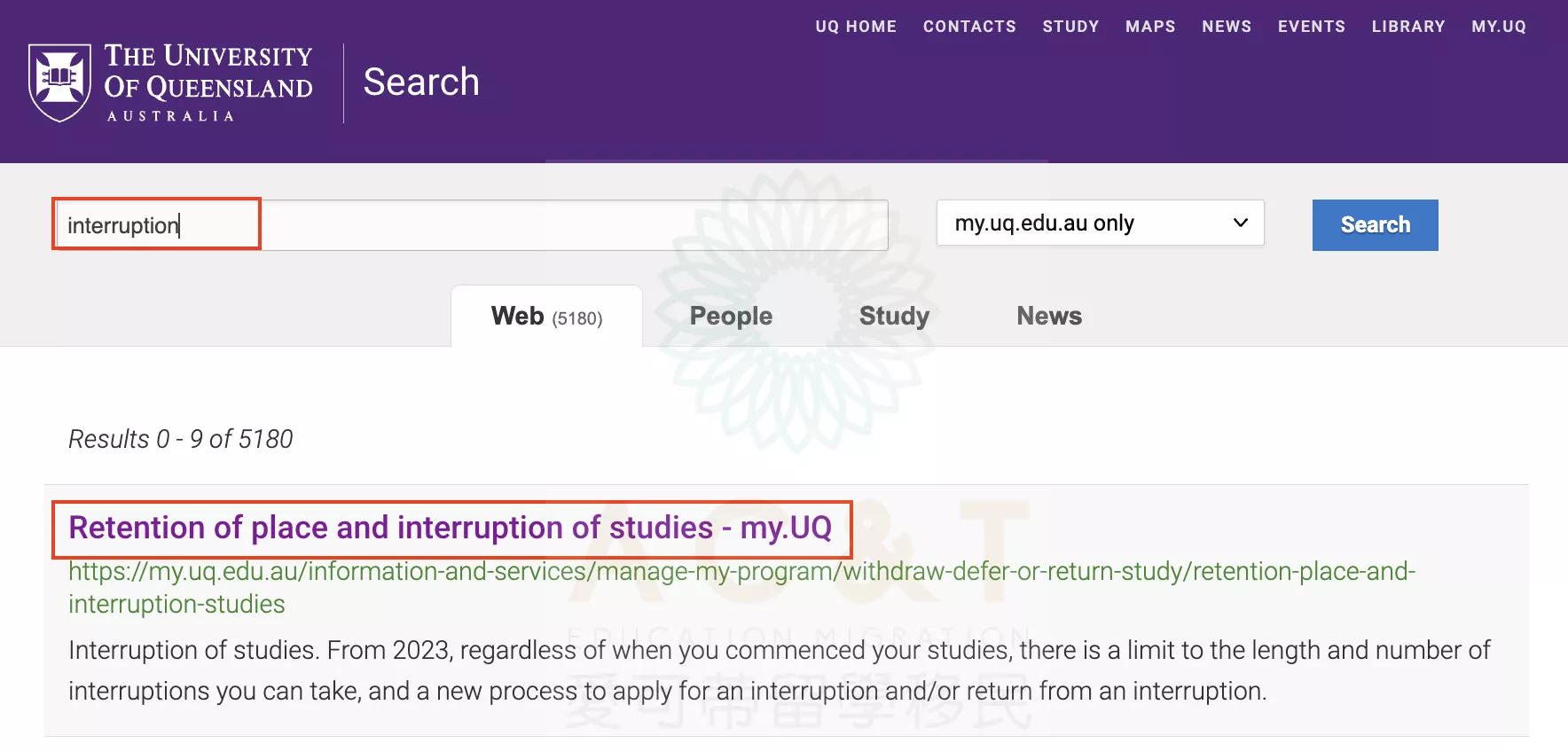1568x752 pixels.
Task: Click the Search page title
Action: [x=421, y=82]
